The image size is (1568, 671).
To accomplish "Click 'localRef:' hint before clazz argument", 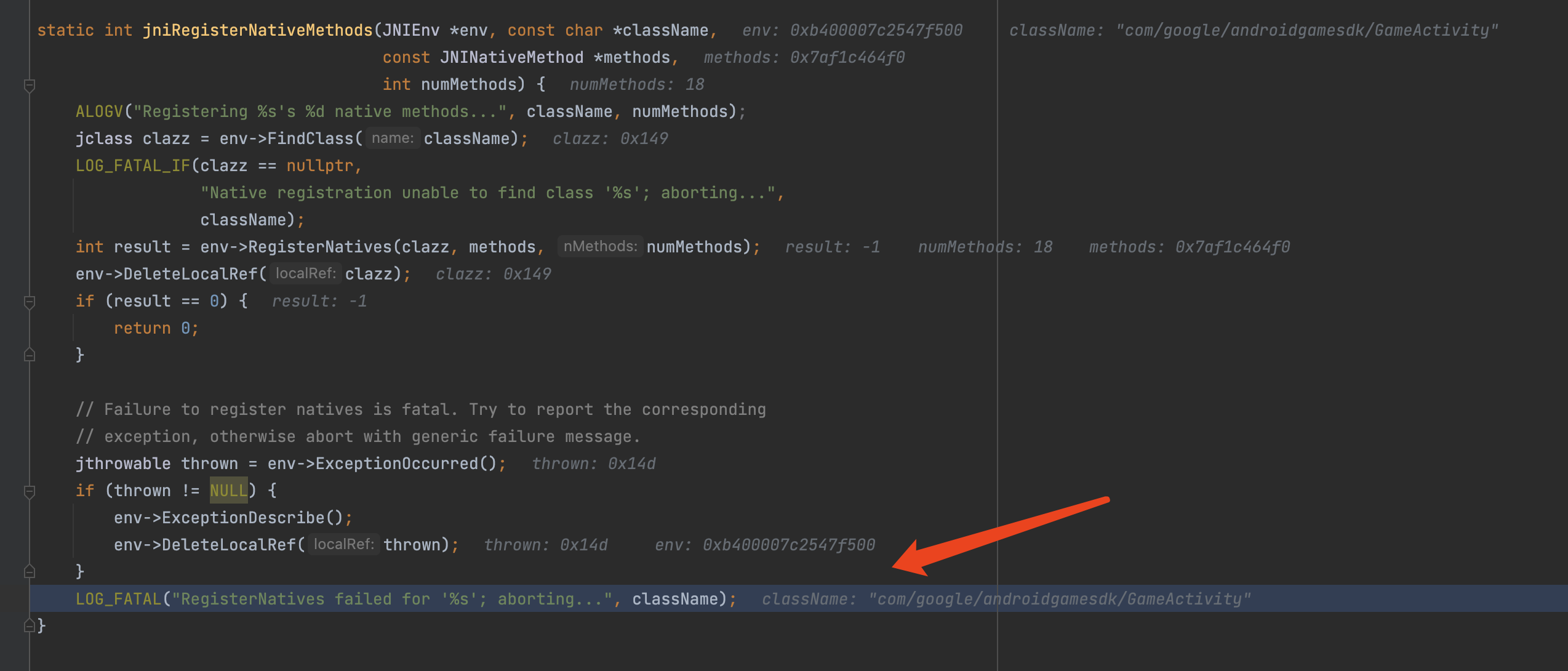I will click(305, 274).
